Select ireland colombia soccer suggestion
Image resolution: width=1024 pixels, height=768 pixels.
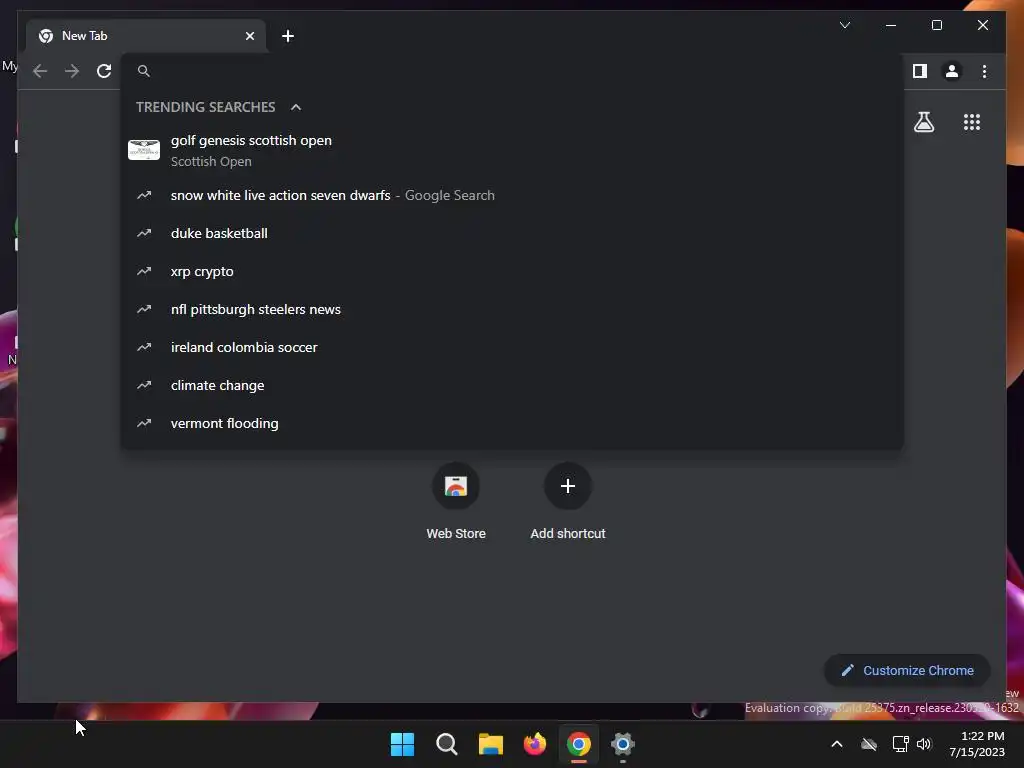pyautogui.click(x=512, y=347)
